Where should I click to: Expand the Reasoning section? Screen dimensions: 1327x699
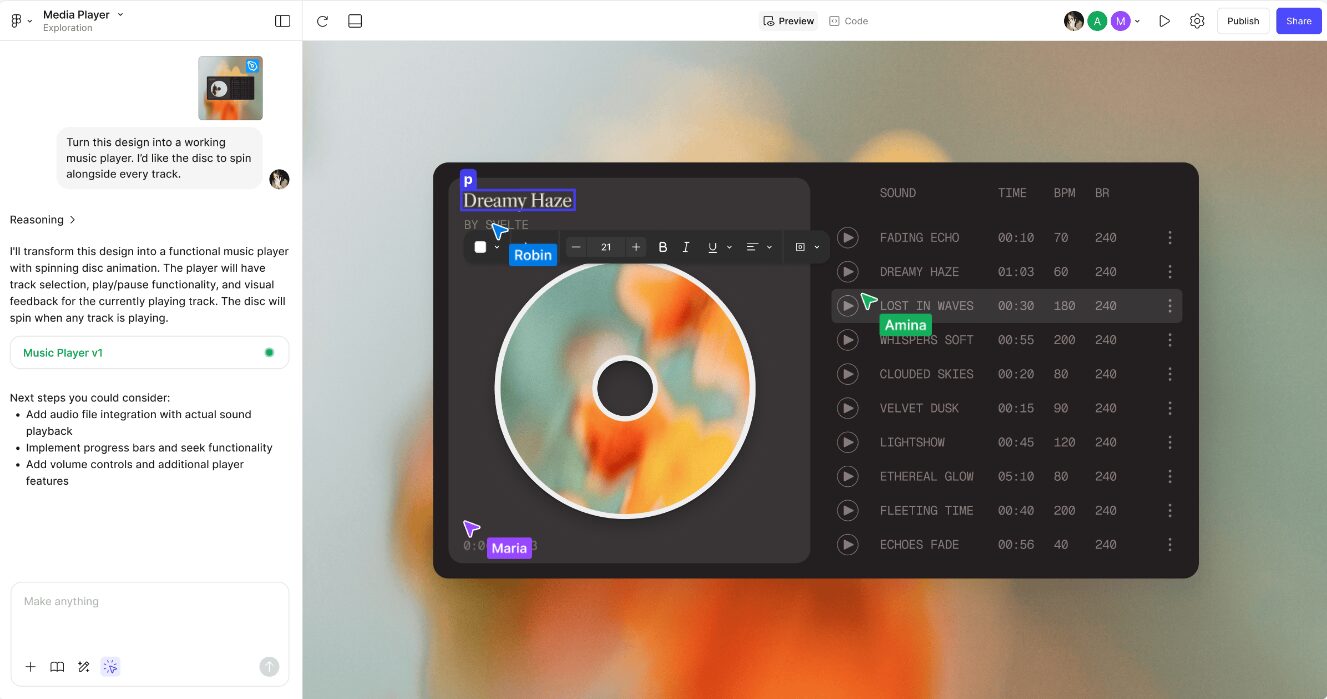(x=43, y=220)
